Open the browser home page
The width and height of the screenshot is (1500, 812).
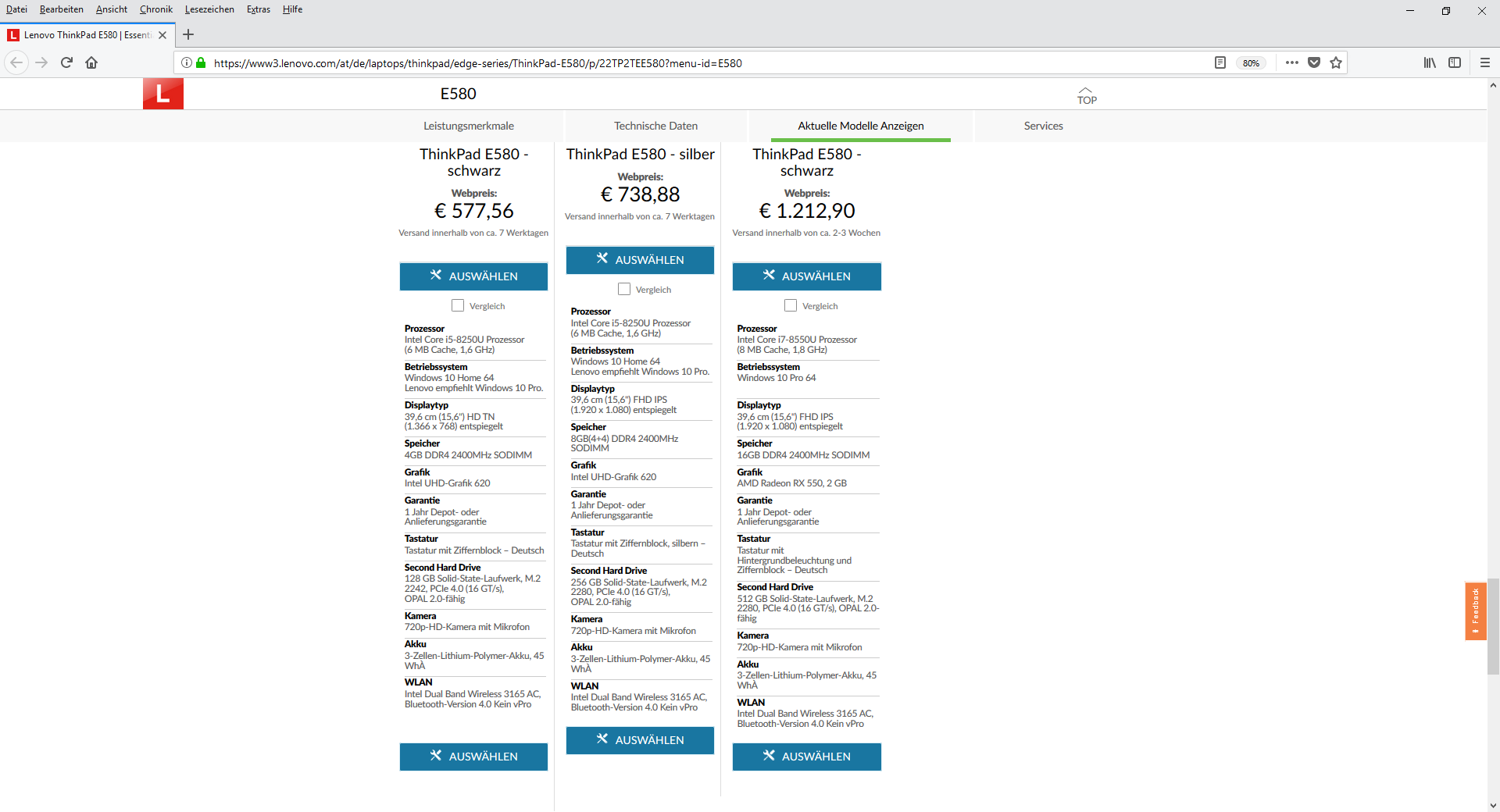[91, 62]
